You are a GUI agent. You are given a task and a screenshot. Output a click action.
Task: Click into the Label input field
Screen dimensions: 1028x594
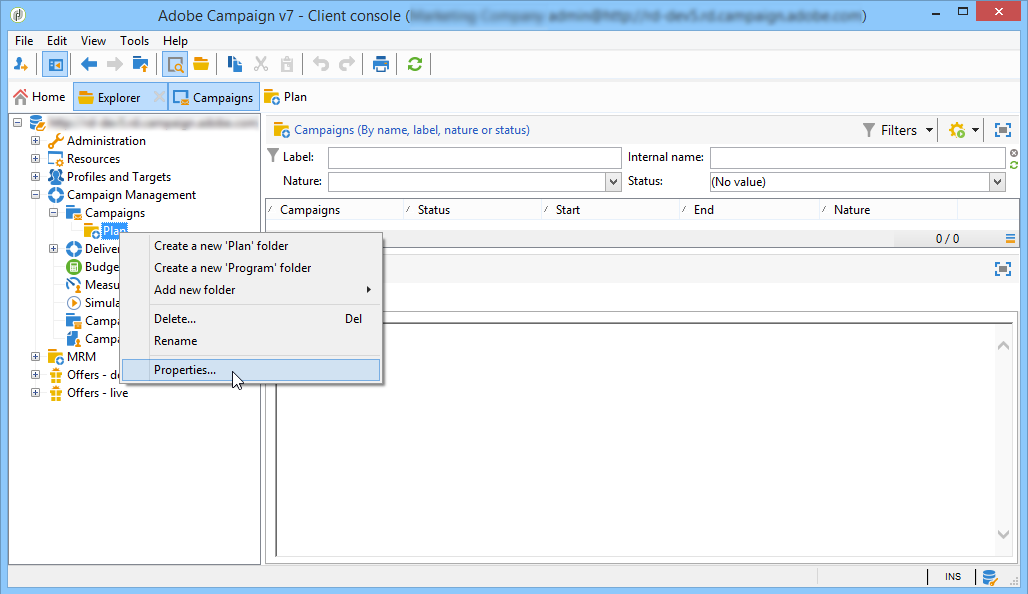point(475,157)
